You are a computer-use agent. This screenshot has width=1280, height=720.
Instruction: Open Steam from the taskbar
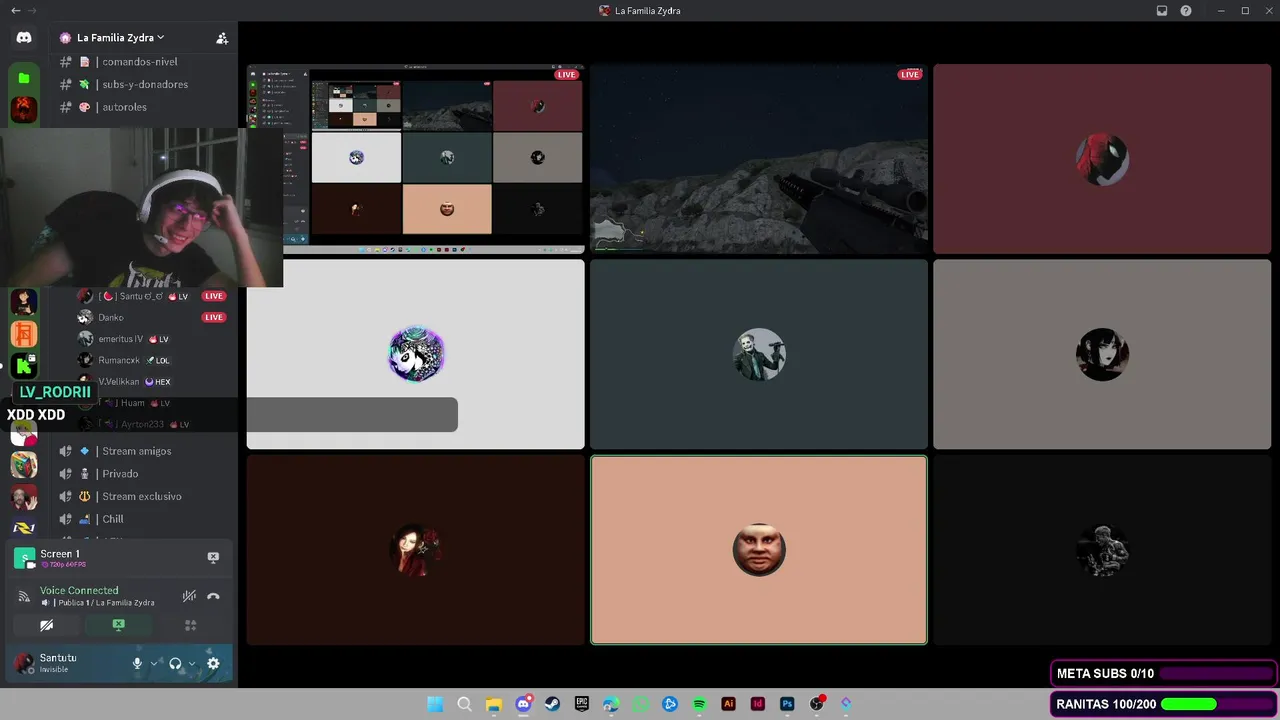click(x=552, y=704)
